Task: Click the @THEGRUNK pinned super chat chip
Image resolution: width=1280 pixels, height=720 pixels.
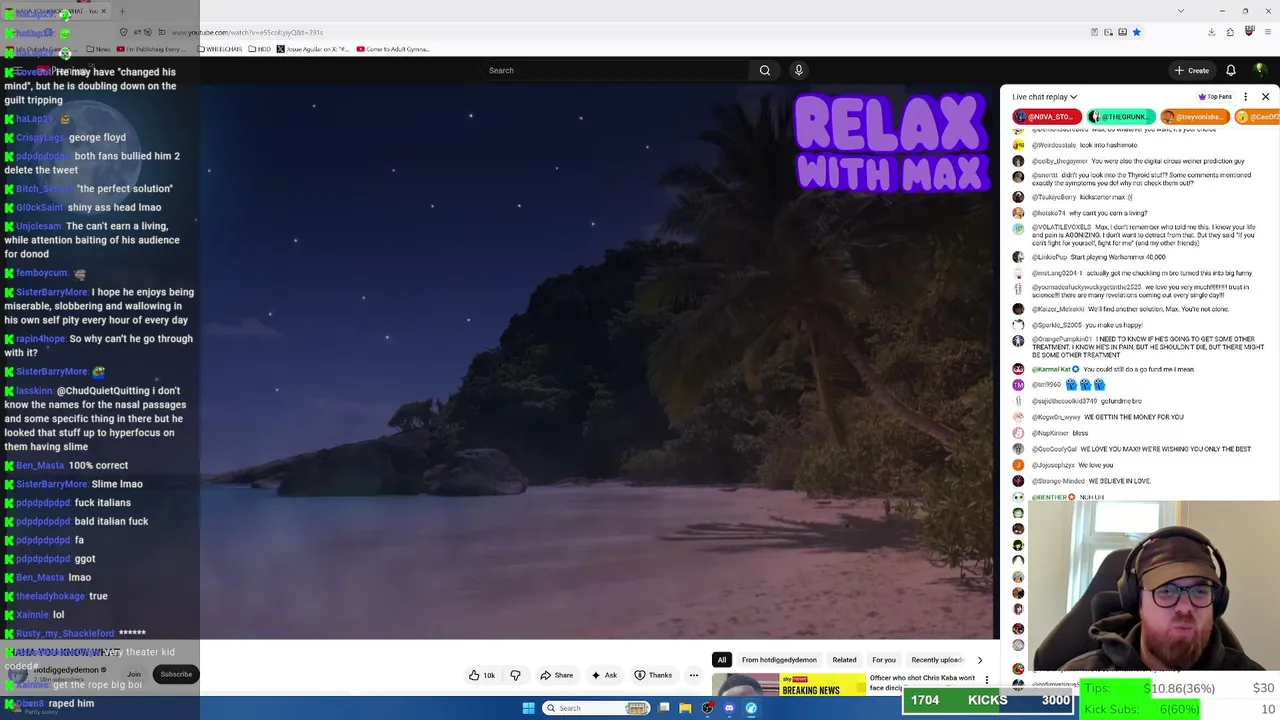Action: coord(1122,117)
